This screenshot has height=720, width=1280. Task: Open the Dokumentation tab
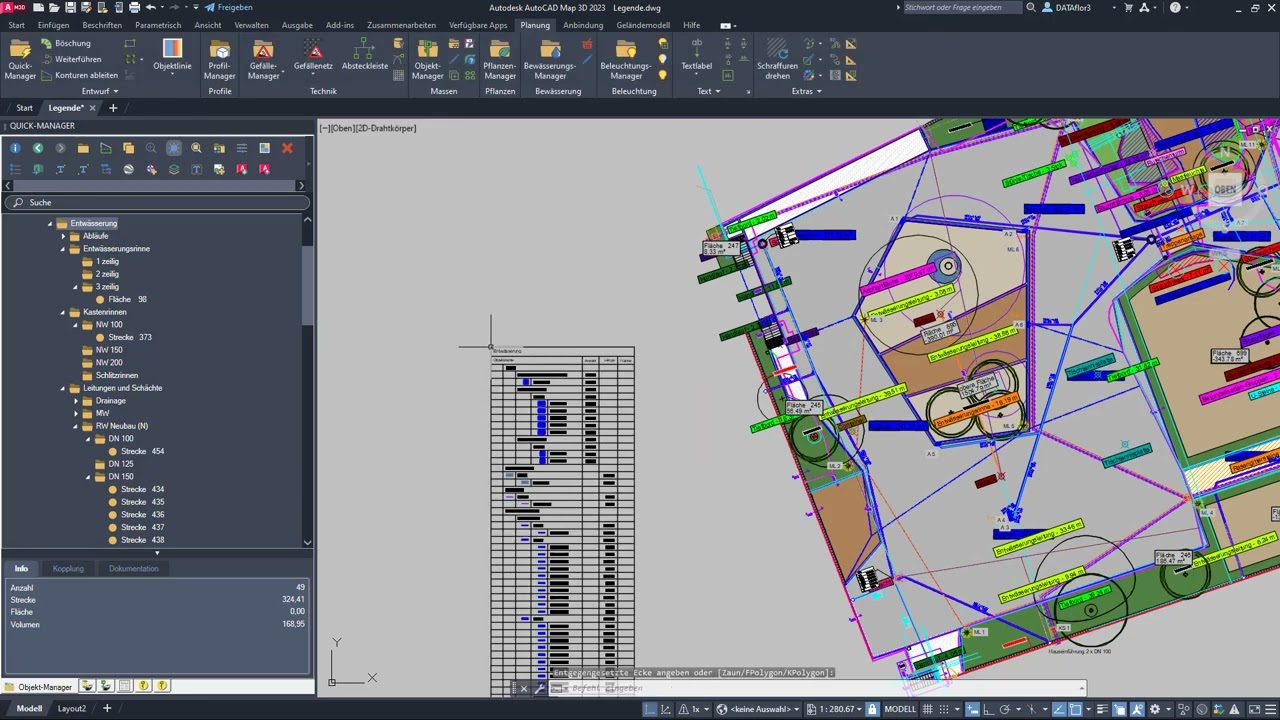134,568
